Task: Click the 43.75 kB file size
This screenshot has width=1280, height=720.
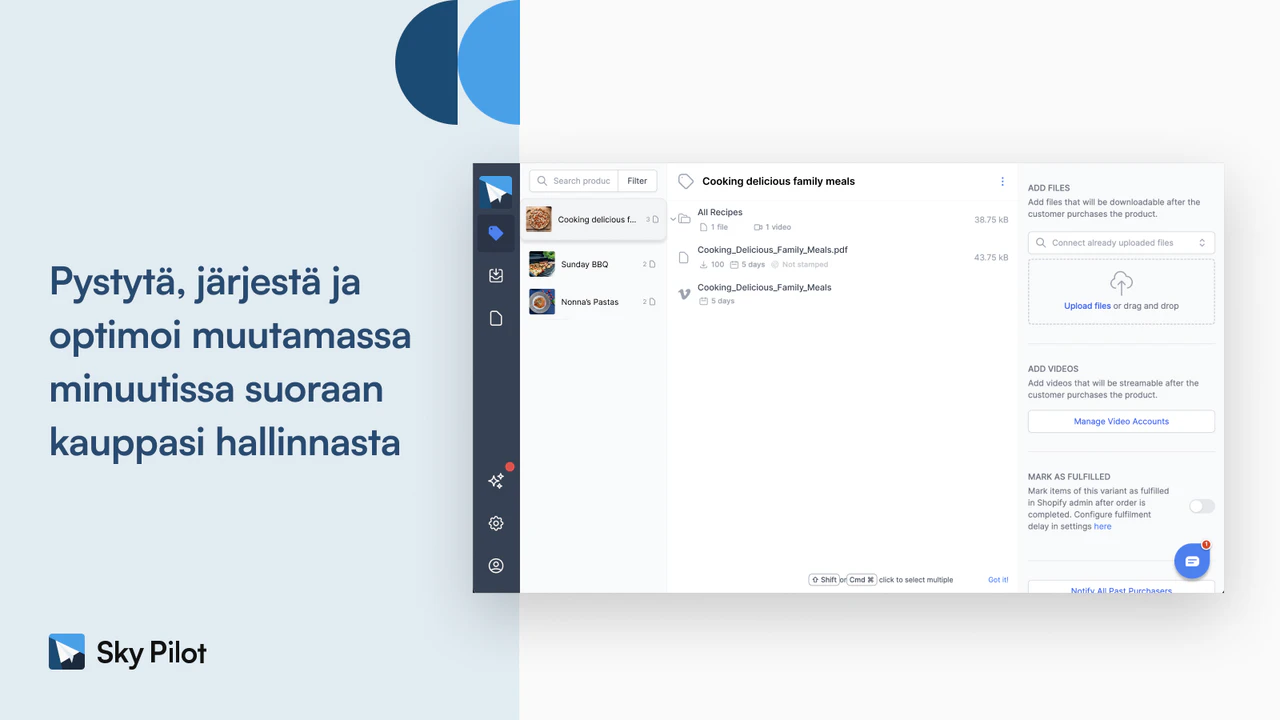Action: point(991,257)
